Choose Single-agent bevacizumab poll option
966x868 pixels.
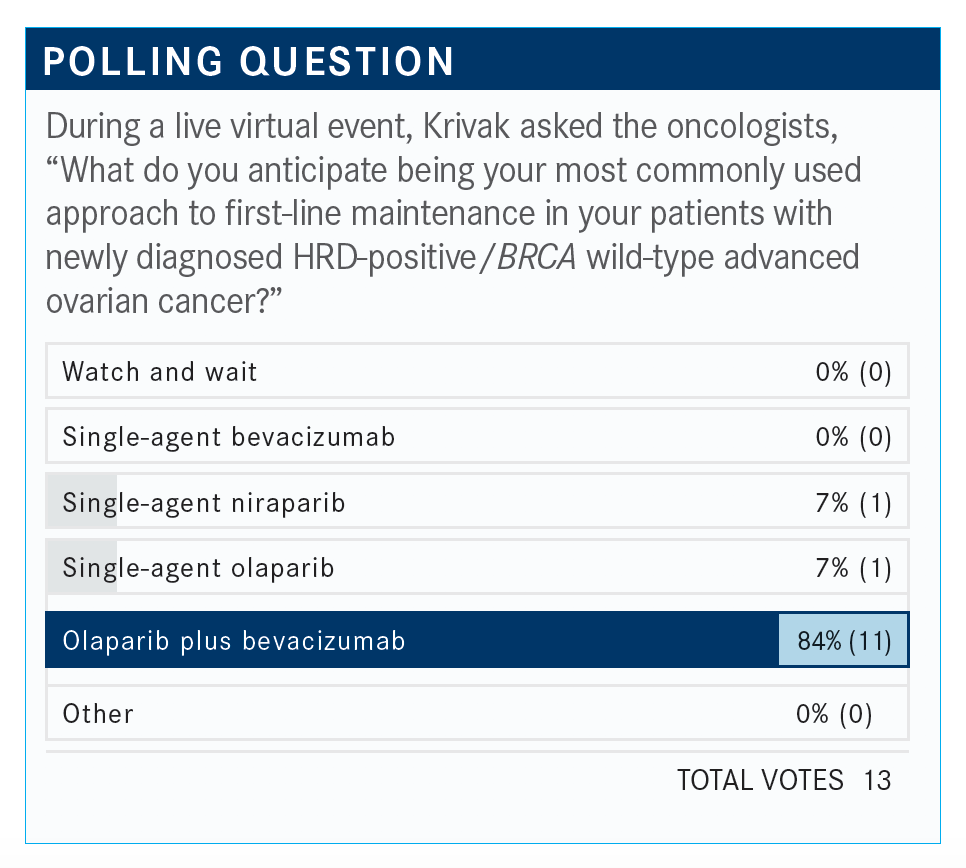(x=228, y=437)
